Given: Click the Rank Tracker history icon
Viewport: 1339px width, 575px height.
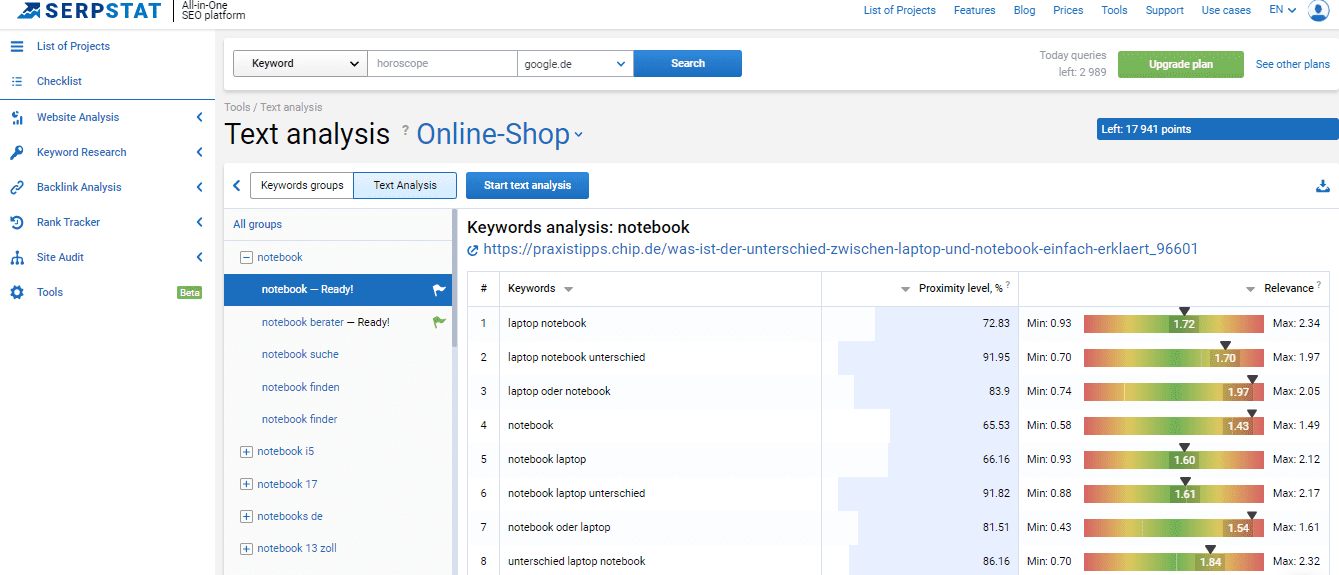Looking at the screenshot, I should (x=17, y=222).
